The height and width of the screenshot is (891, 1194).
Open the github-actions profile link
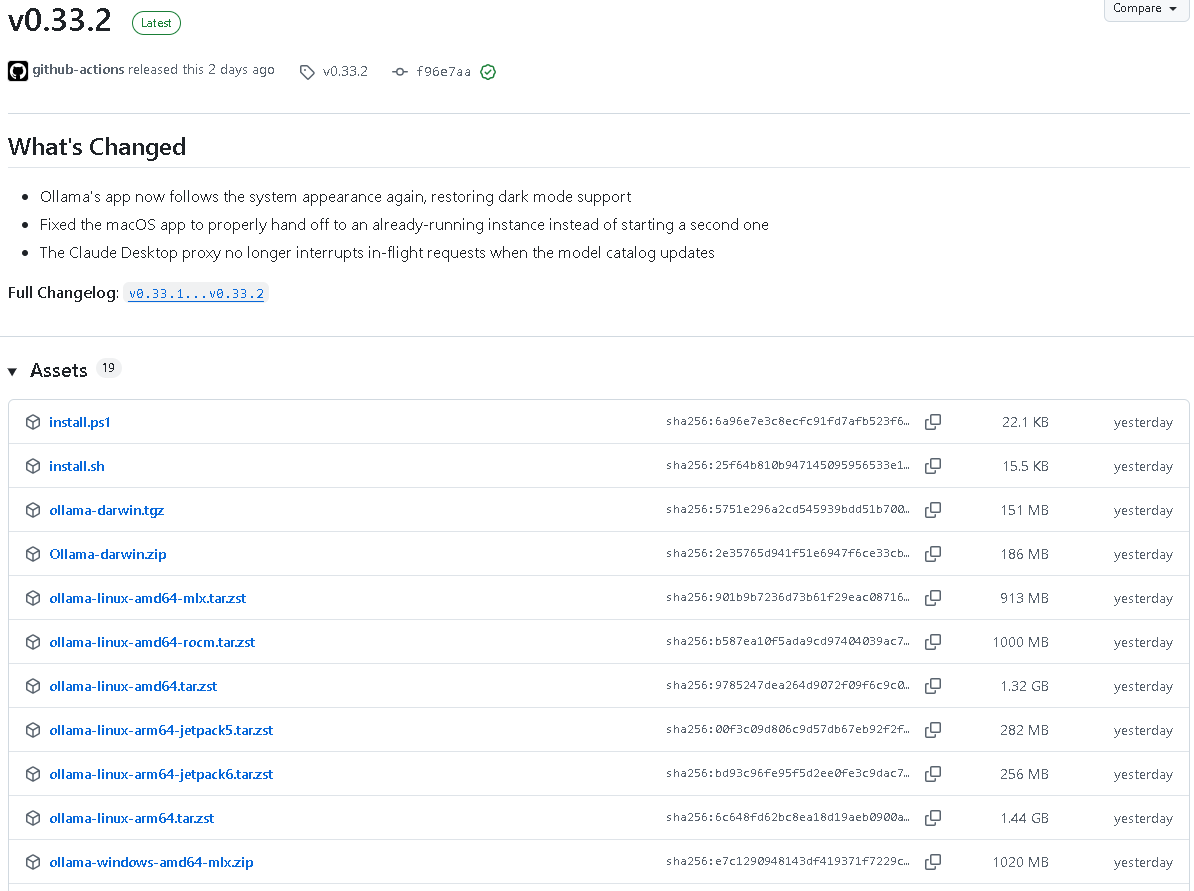pos(78,69)
